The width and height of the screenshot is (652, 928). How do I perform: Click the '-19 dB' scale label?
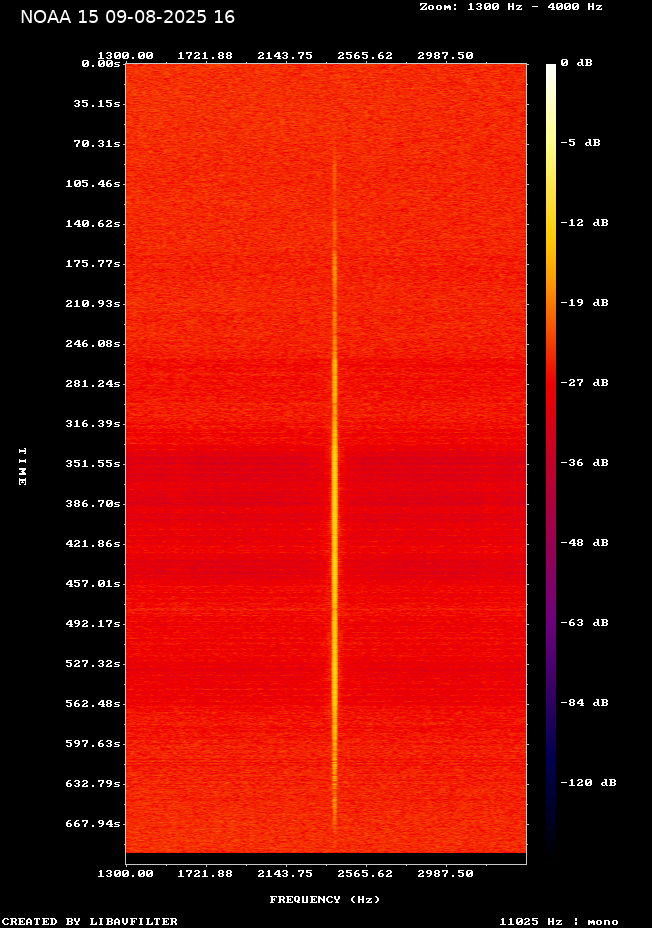pos(585,302)
